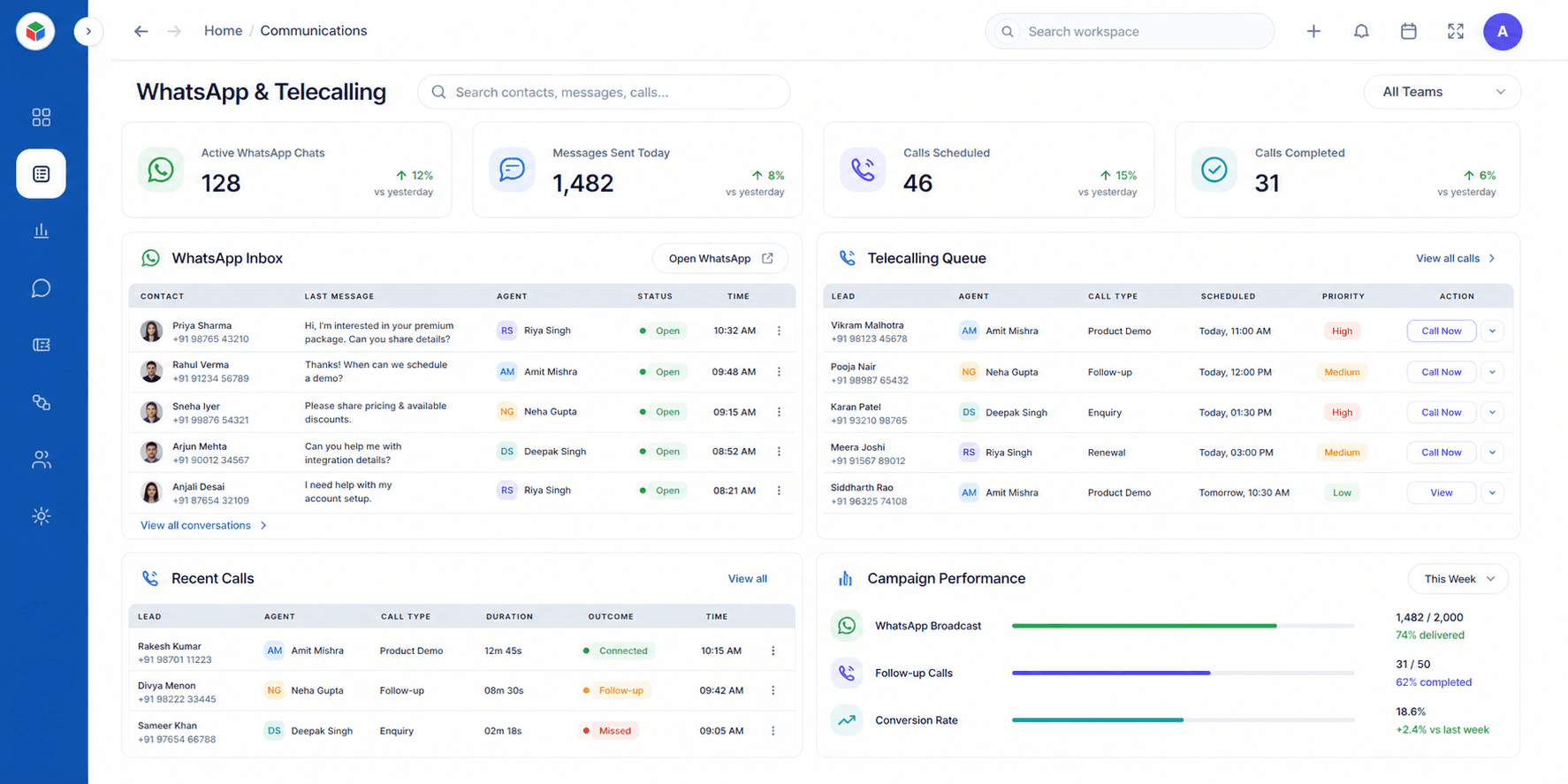Click Rahul Verma's contact photo
This screenshot has height=784, width=1568.
coord(151,371)
